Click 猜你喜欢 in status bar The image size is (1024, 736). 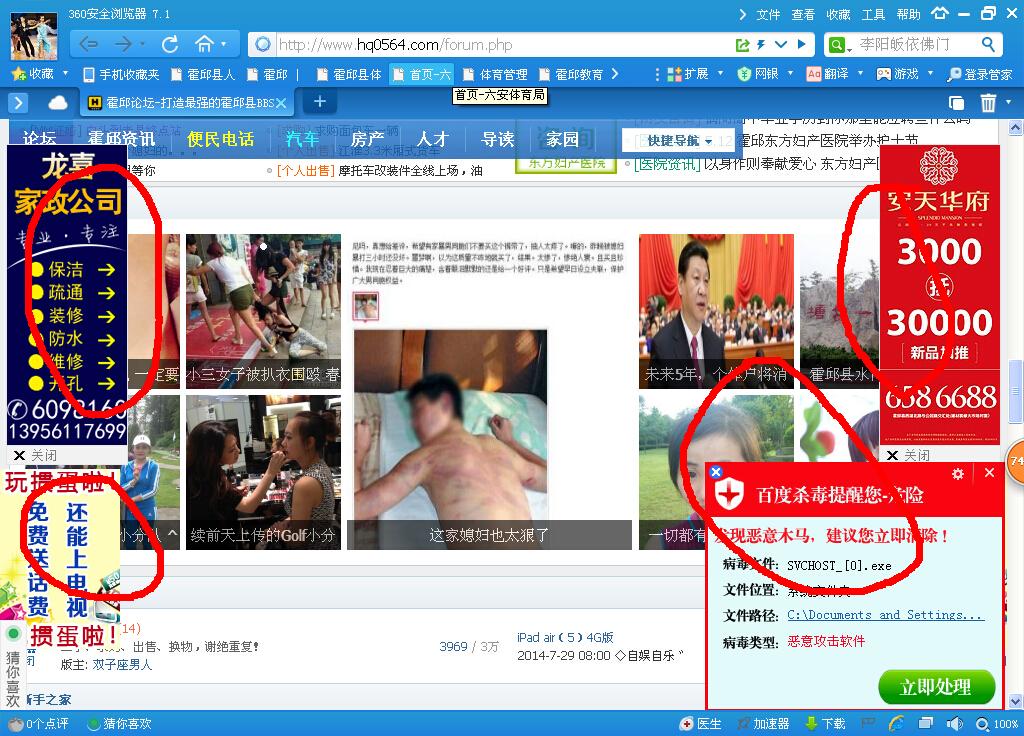tap(120, 724)
